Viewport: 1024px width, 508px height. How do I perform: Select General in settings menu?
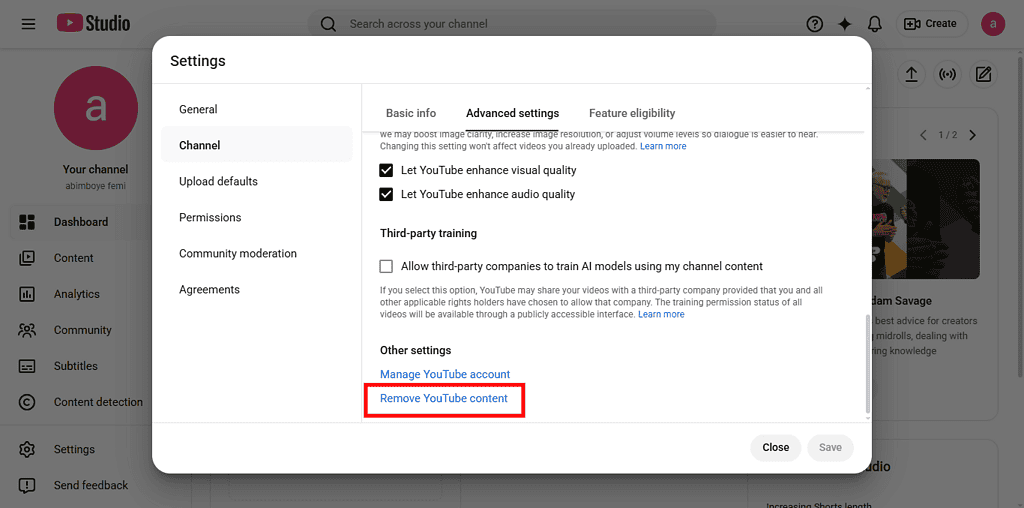coord(257,109)
